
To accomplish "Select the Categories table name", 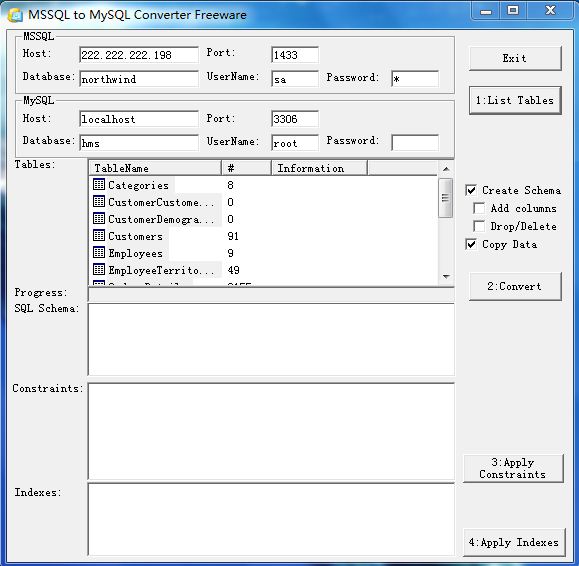I will pyautogui.click(x=138, y=185).
